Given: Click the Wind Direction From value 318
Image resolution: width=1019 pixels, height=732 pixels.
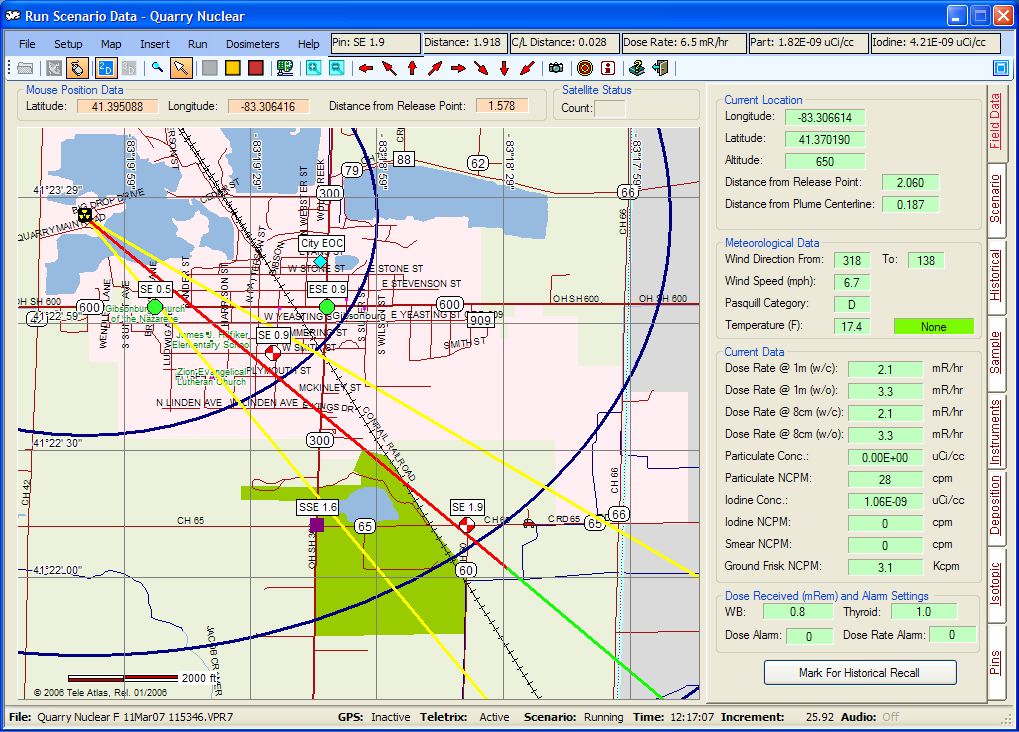Looking at the screenshot, I should (x=852, y=261).
